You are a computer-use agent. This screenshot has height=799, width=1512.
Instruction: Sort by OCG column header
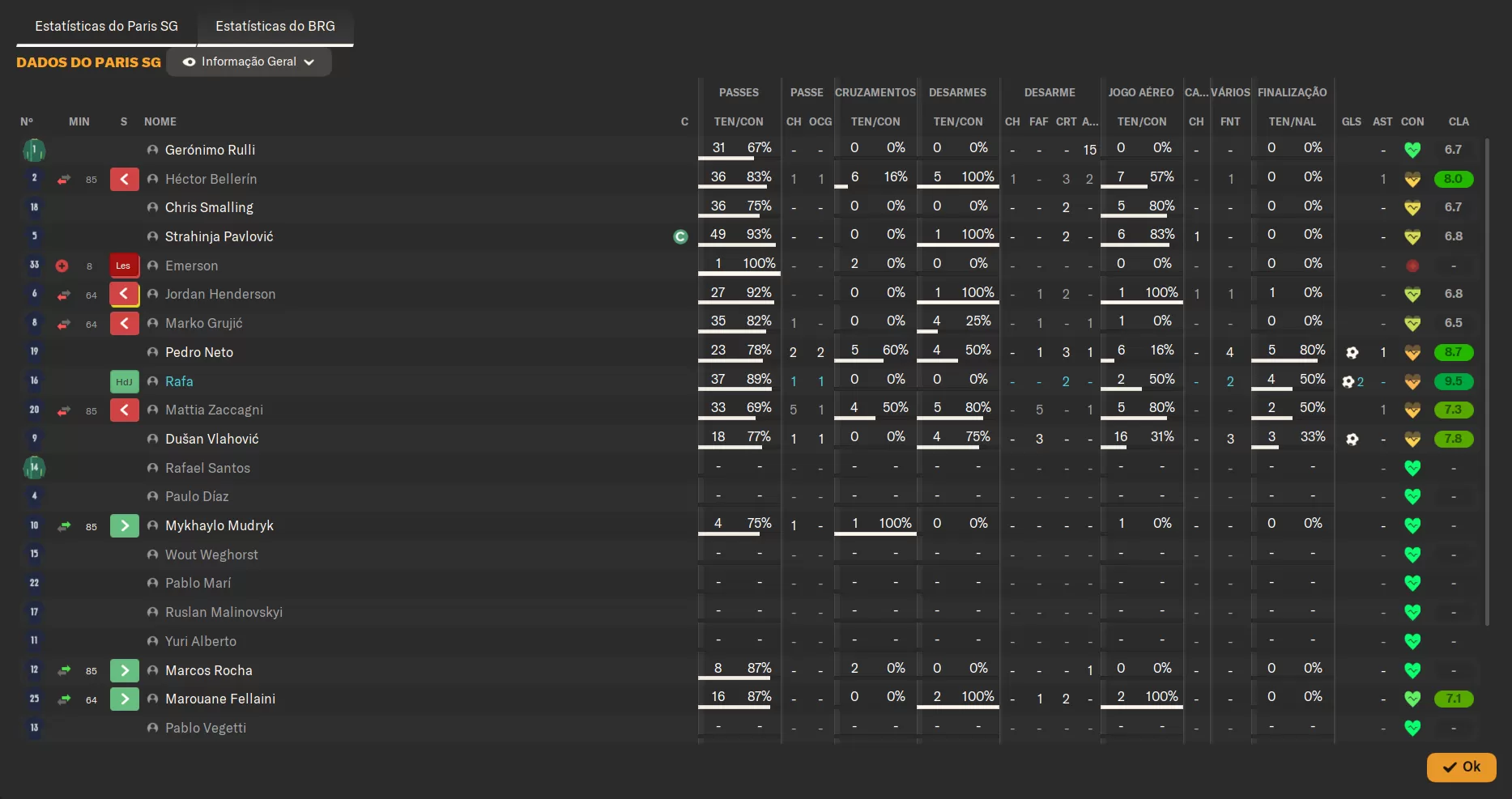click(820, 121)
